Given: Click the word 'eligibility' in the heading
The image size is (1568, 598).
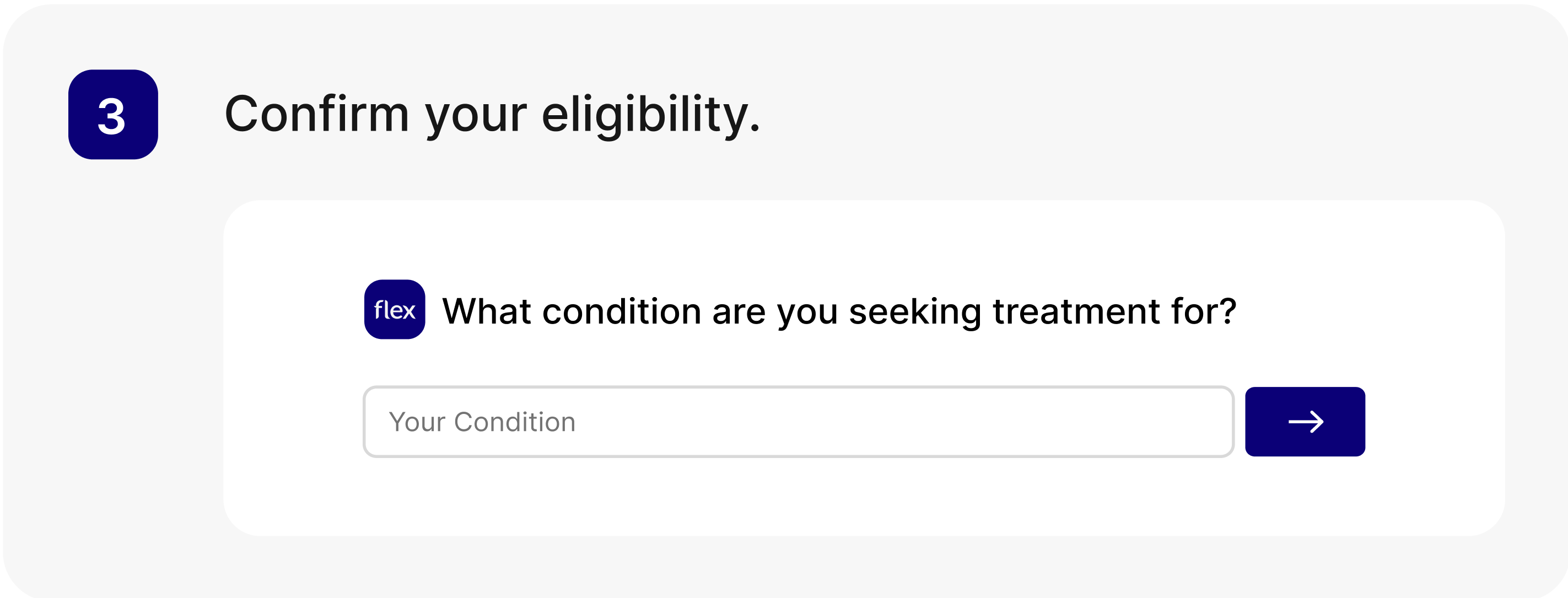Looking at the screenshot, I should coord(649,115).
